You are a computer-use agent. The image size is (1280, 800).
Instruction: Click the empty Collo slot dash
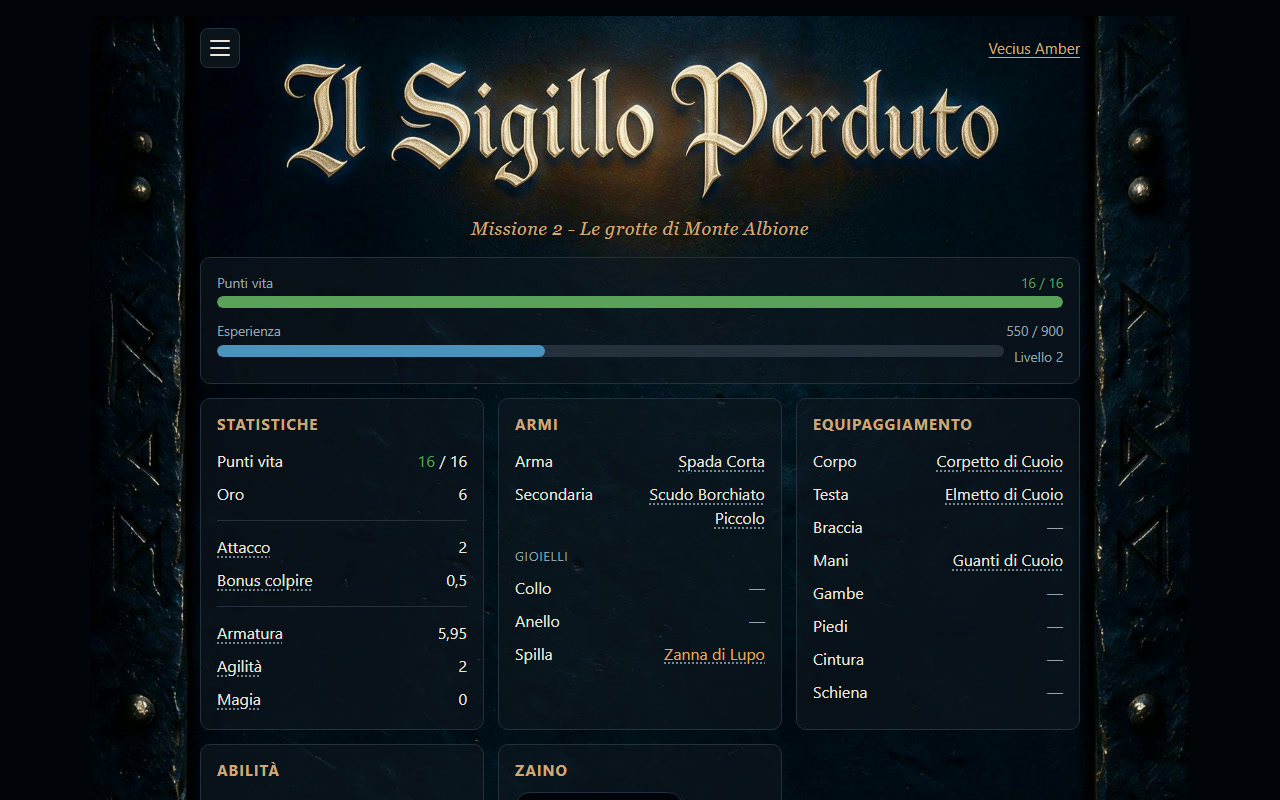(x=756, y=589)
